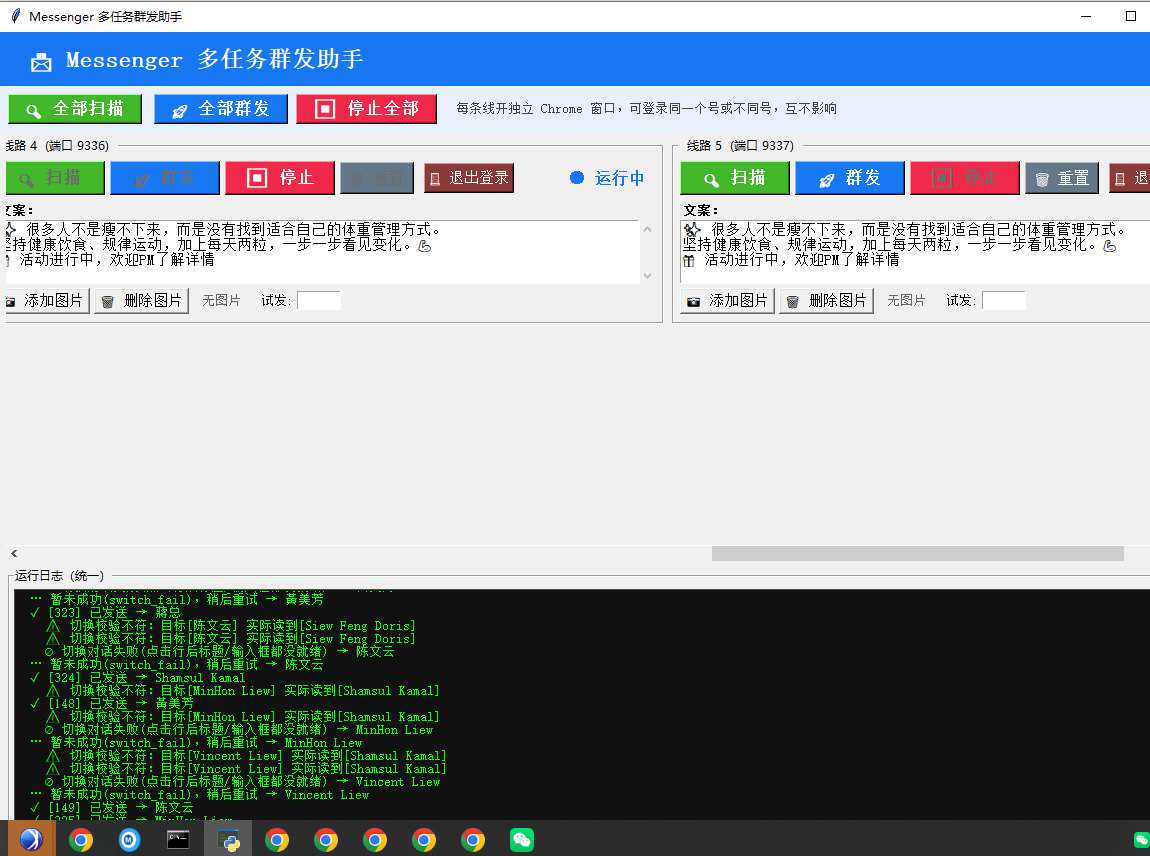Click the left arrow of horizontal scrollbar
This screenshot has height=856, width=1150.
[14, 553]
